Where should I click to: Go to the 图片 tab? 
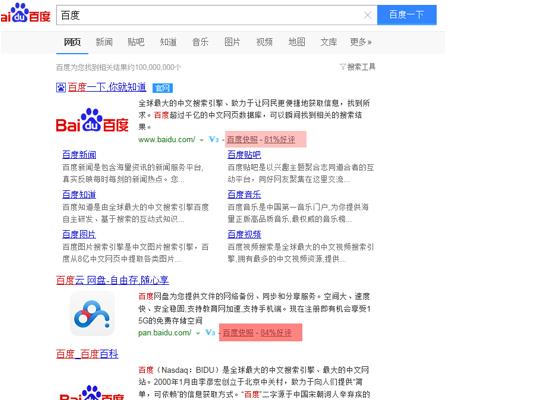232,42
